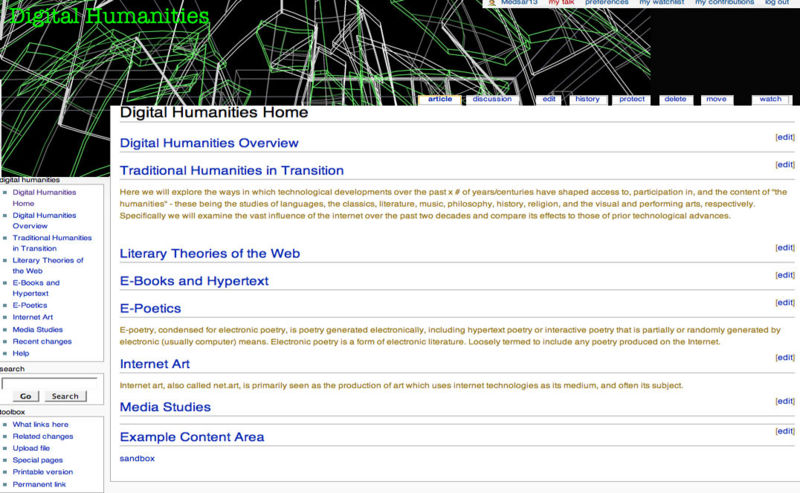This screenshot has height=493, width=800.
Task: Click the Digital Humanities site title logo
Action: point(109,16)
